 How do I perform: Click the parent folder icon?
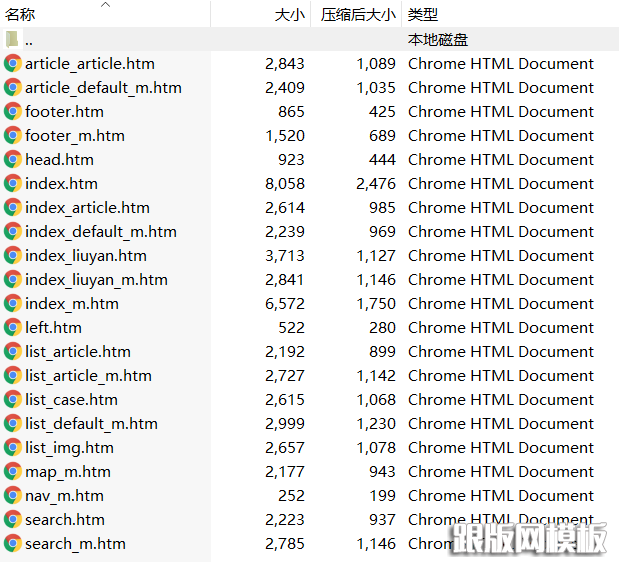pyautogui.click(x=13, y=40)
